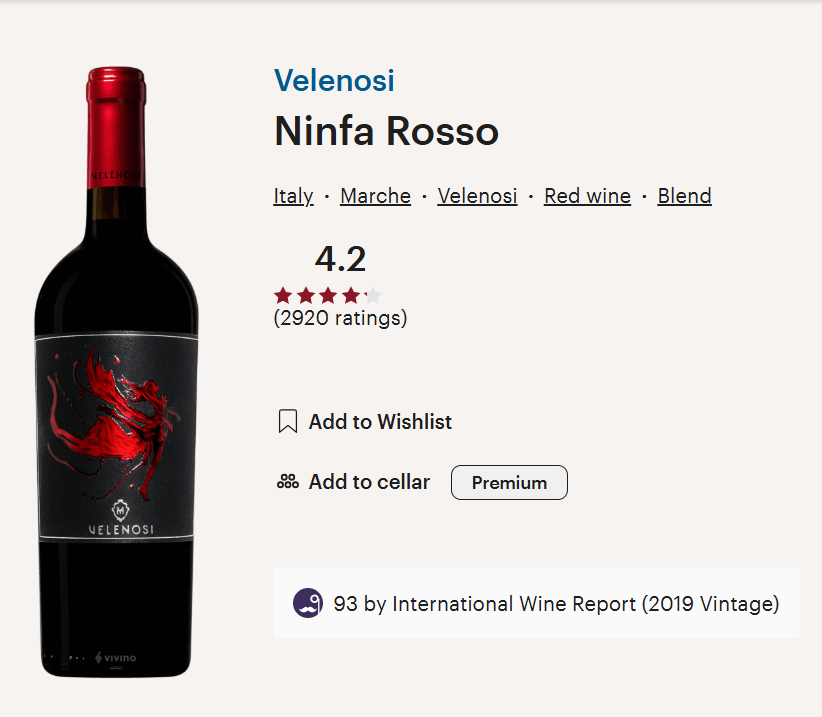Screen dimensions: 822x717
Task: Click the Premium badge button
Action: tap(509, 482)
